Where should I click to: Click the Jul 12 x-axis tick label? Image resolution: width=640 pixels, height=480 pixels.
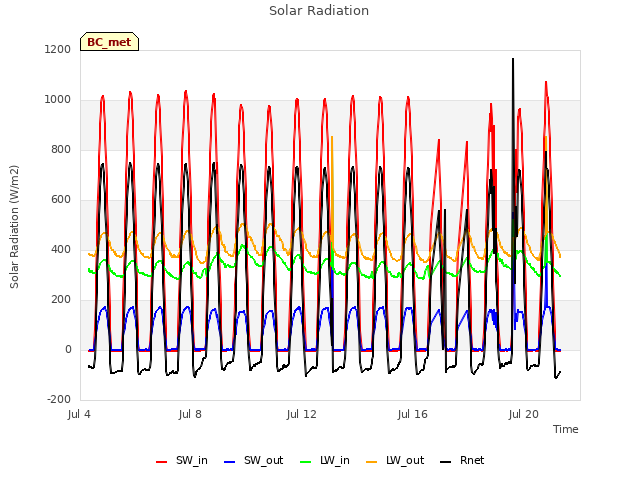coord(301,414)
